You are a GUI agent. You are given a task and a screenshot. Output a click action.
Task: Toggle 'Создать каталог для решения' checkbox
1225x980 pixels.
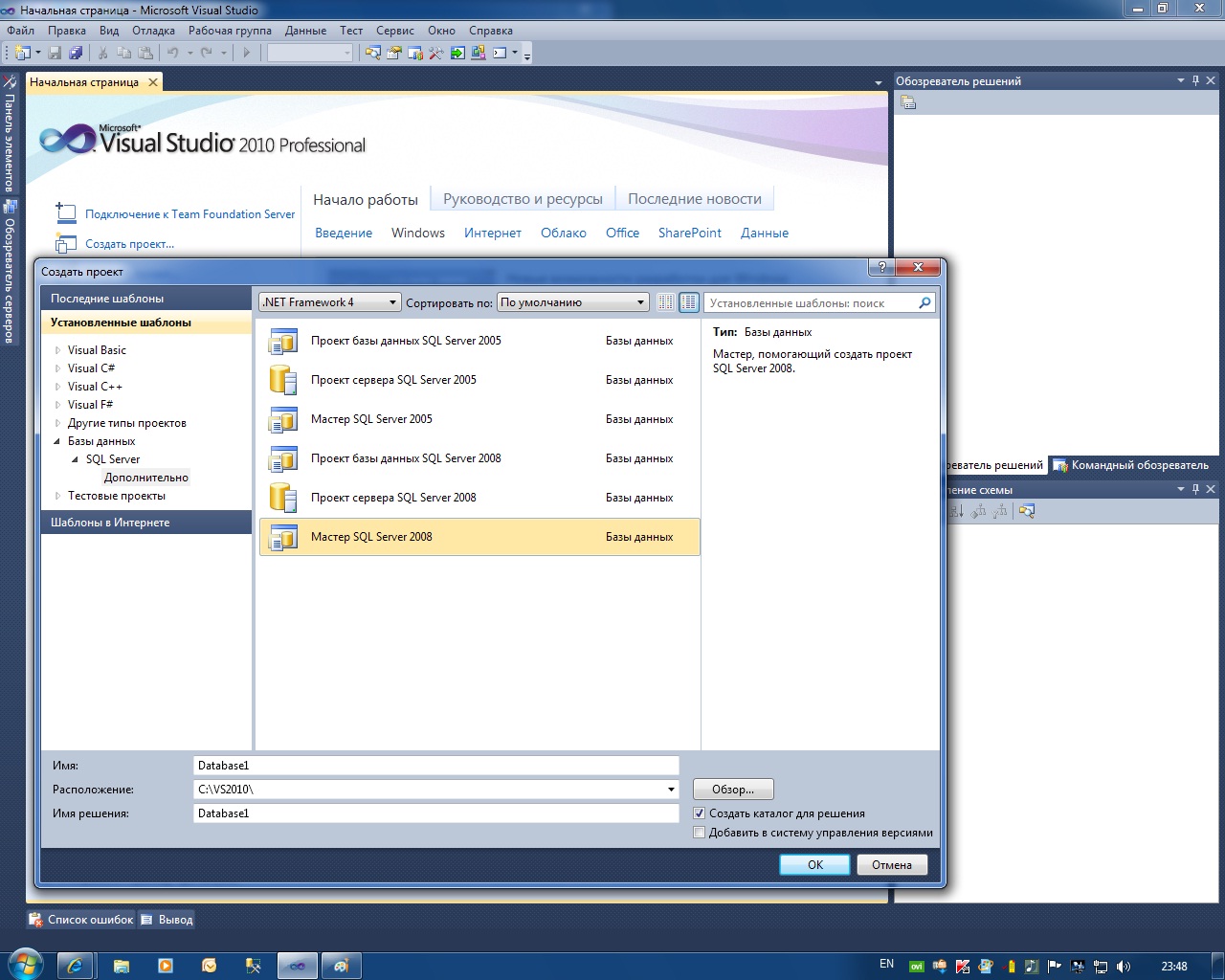click(699, 813)
